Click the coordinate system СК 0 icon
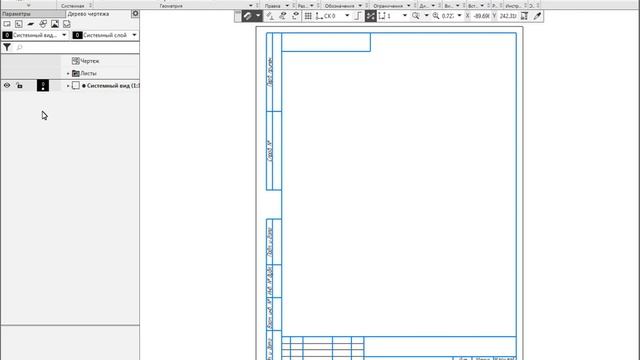The height and width of the screenshot is (360, 640). tap(319, 16)
